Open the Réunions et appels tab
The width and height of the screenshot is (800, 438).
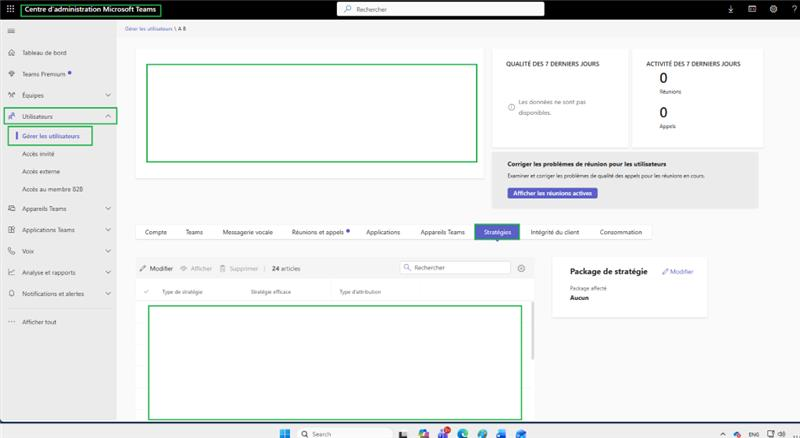(x=318, y=232)
